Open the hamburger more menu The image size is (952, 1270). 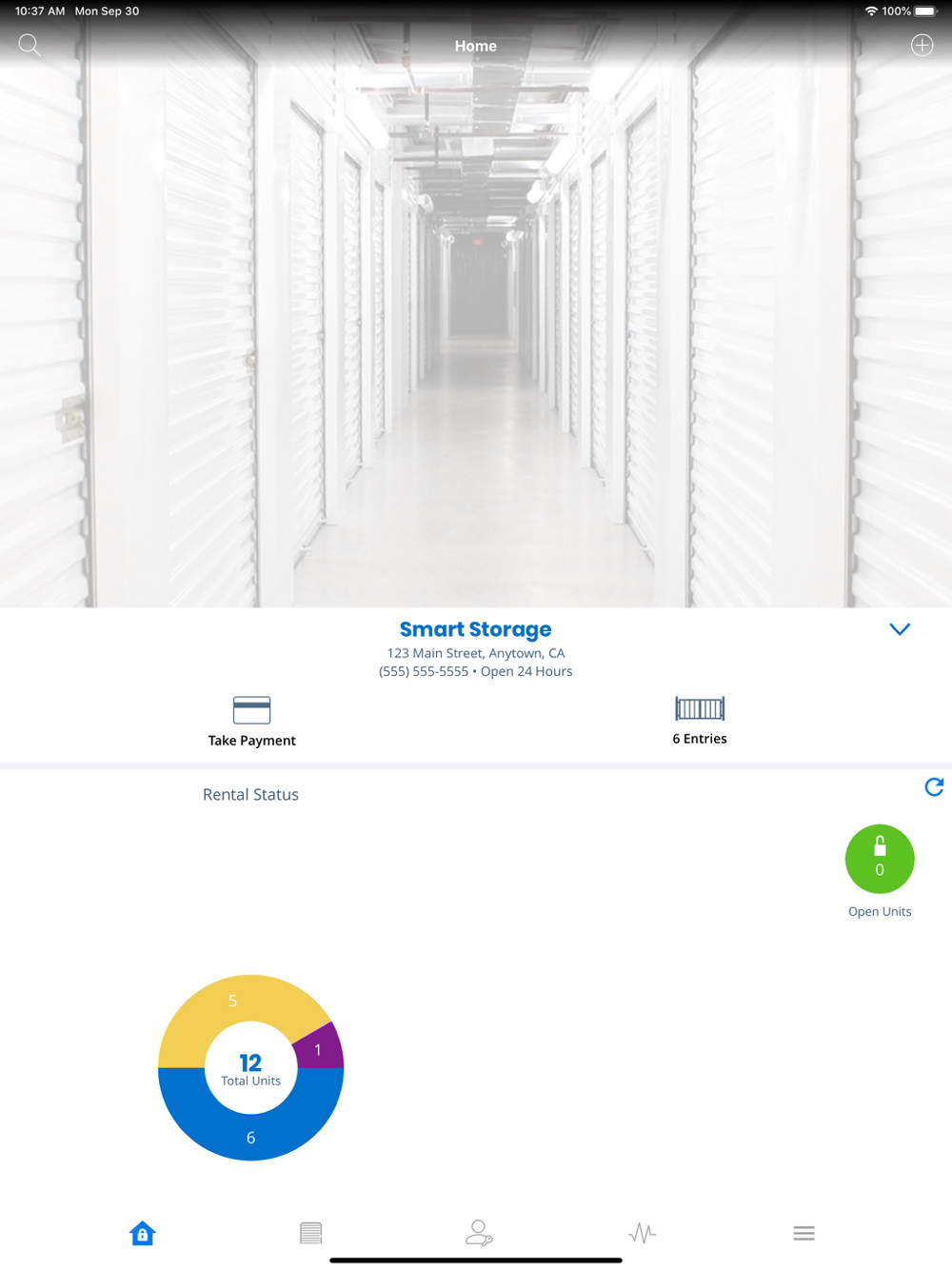pyautogui.click(x=803, y=1233)
